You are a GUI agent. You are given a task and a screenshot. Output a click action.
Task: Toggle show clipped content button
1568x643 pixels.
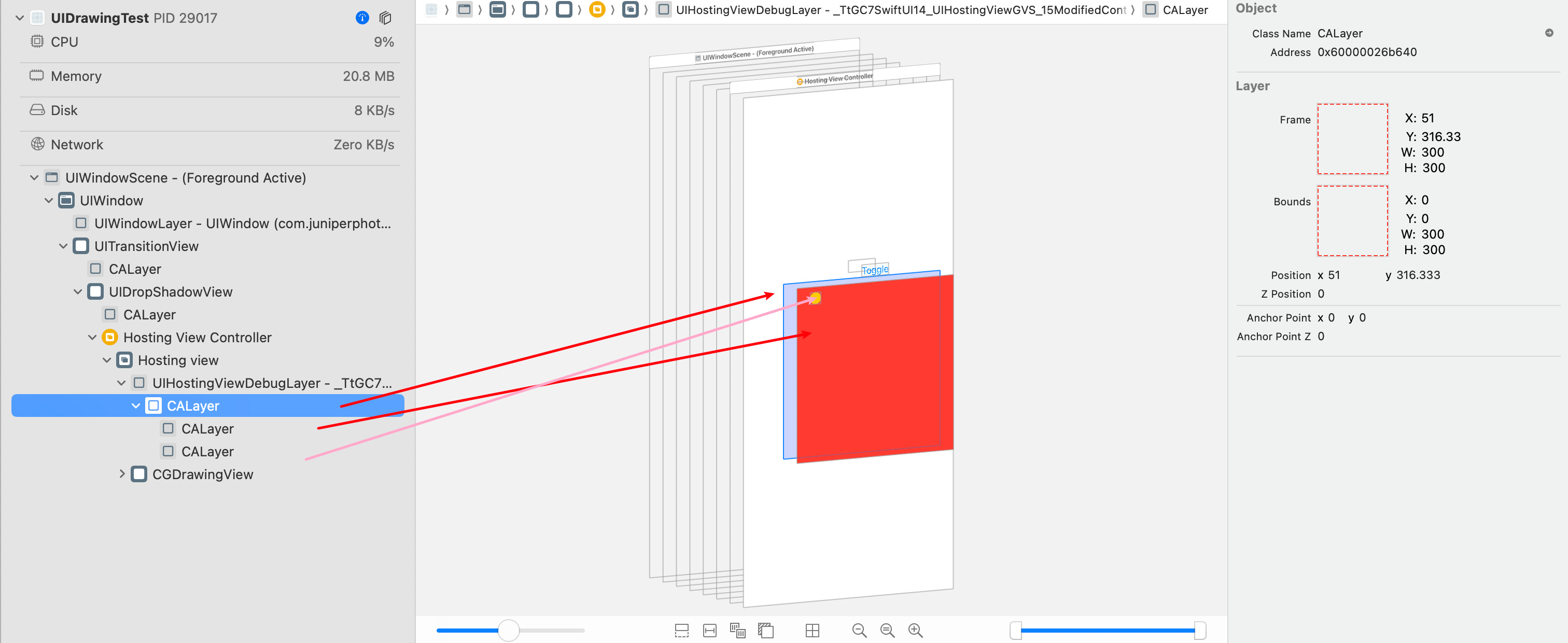(x=682, y=630)
